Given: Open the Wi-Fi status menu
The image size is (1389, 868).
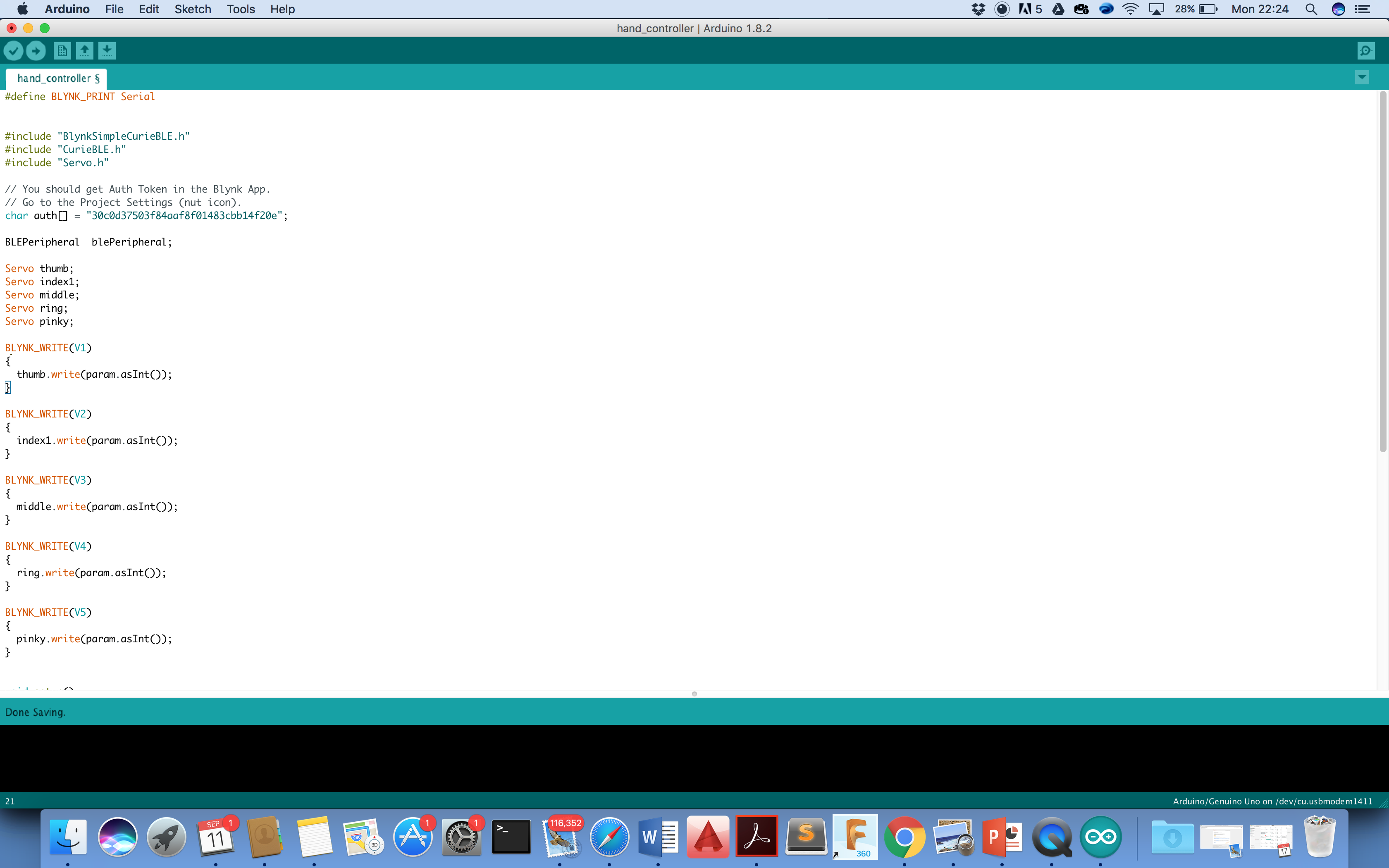Looking at the screenshot, I should pyautogui.click(x=1130, y=9).
